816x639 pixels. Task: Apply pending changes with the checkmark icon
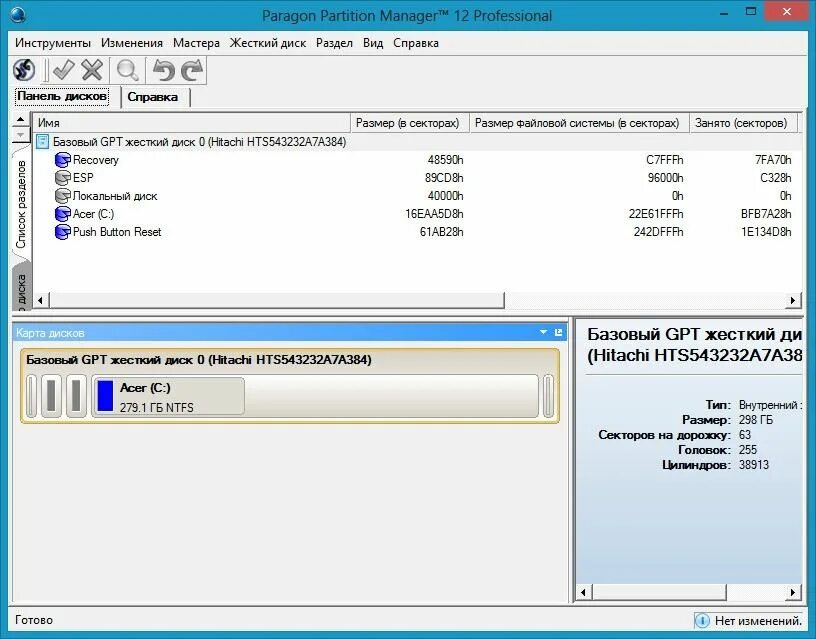pos(63,70)
